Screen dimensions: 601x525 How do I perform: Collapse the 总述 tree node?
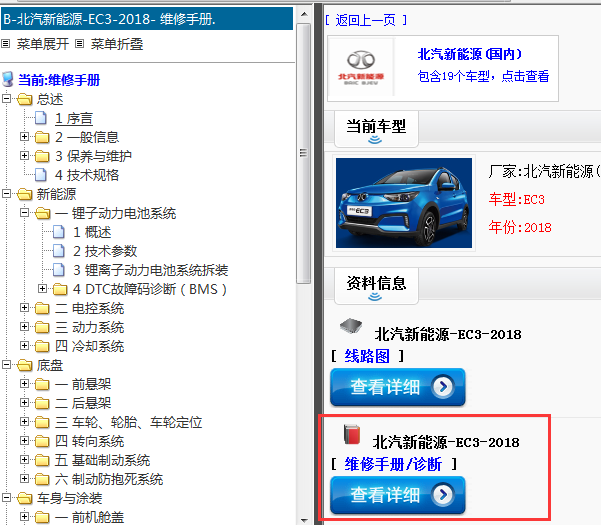click(6, 99)
